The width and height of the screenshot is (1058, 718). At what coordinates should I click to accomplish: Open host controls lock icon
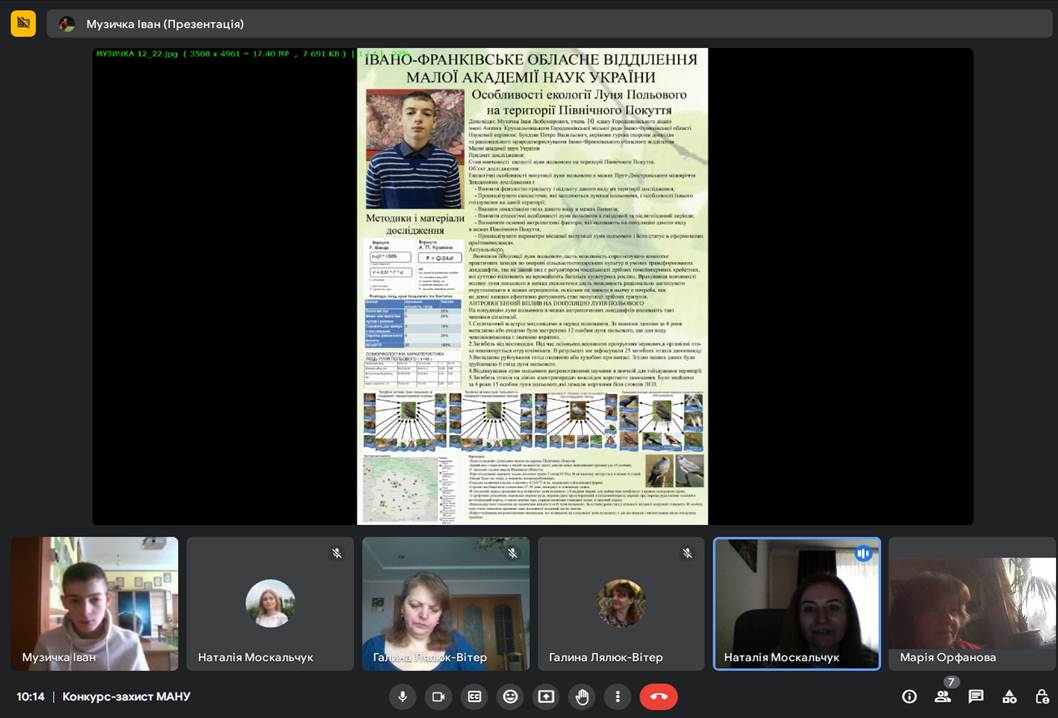tap(1041, 697)
